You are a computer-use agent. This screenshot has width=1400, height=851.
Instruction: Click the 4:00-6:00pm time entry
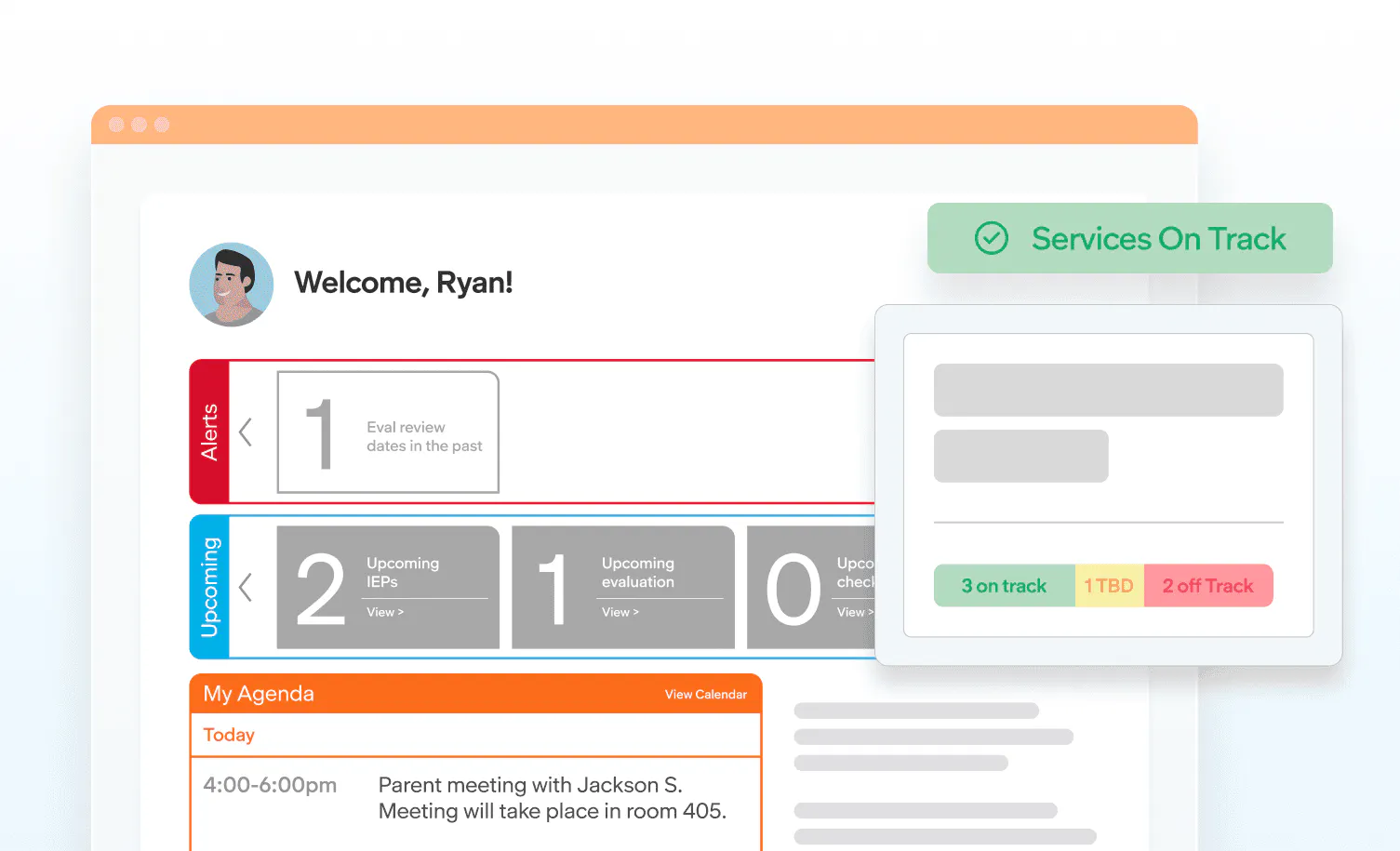pos(270,785)
